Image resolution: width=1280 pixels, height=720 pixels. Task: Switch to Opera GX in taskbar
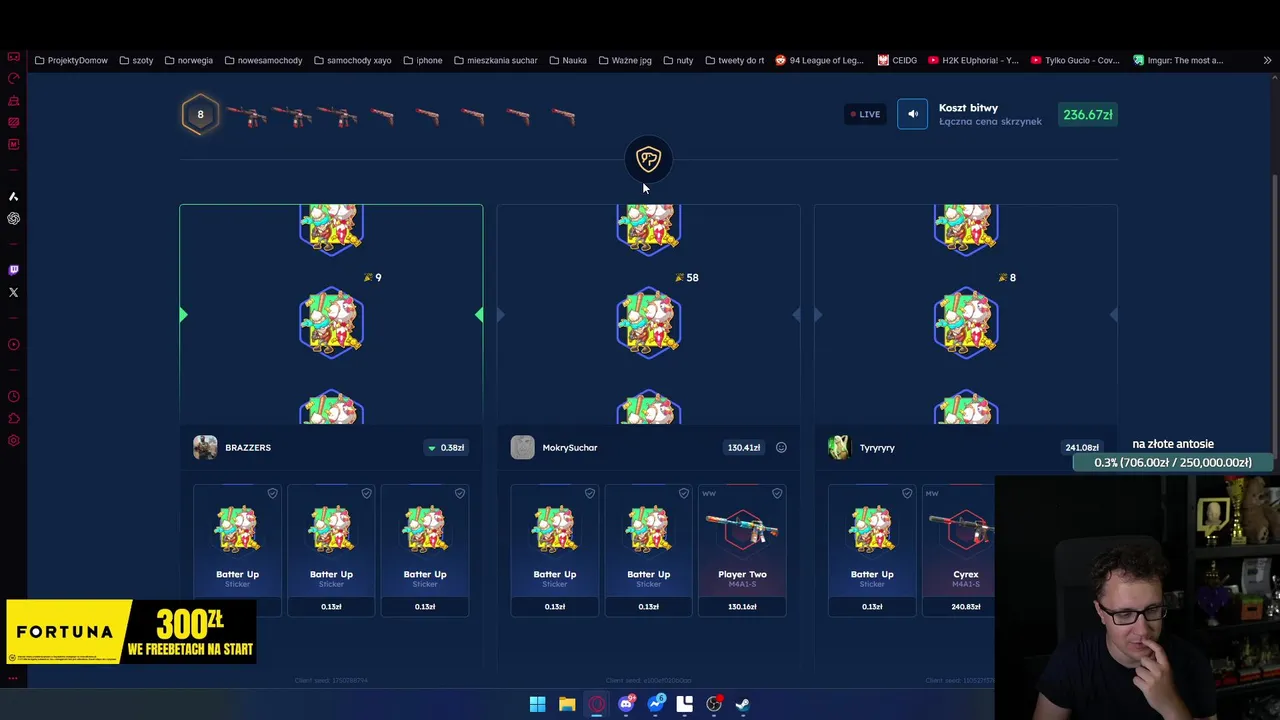click(x=596, y=704)
